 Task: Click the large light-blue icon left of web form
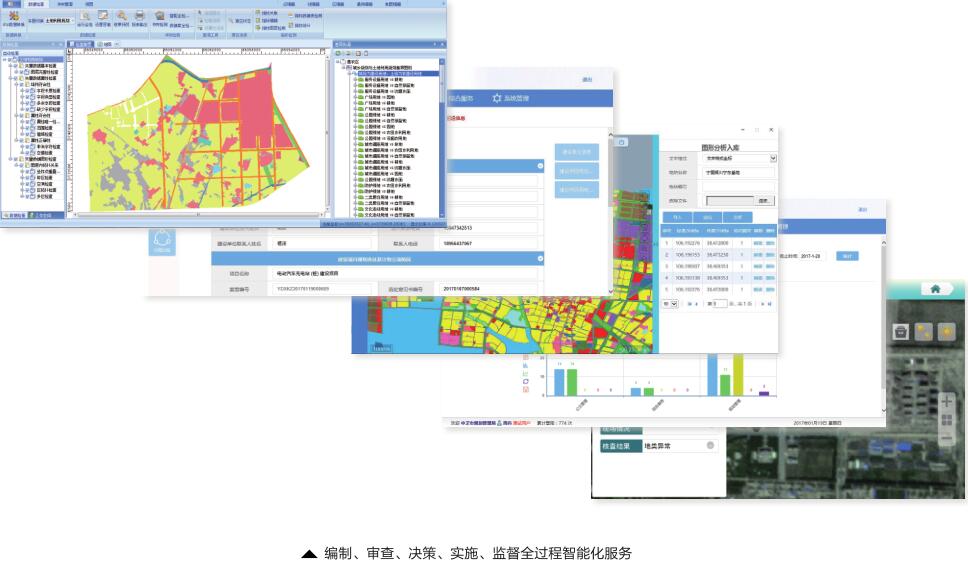coord(162,242)
